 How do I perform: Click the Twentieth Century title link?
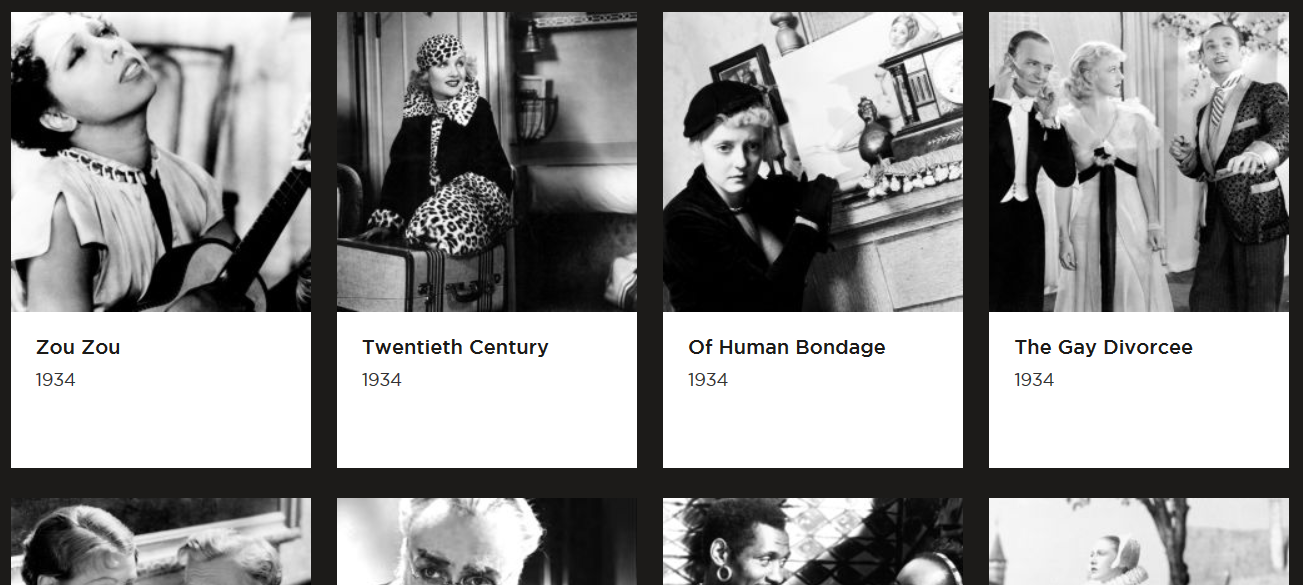click(x=455, y=347)
